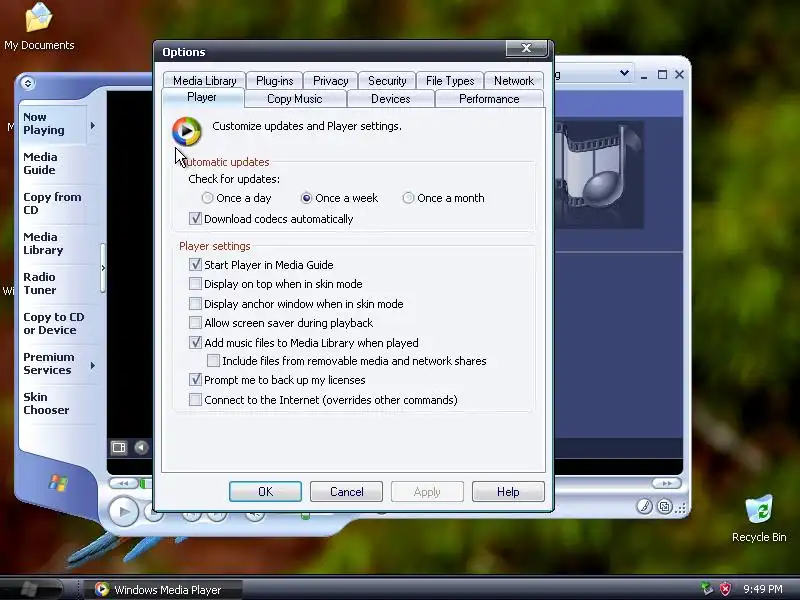800x600 pixels.
Task: Open the playlist dropdown arrow in Media Player
Action: (x=624, y=74)
